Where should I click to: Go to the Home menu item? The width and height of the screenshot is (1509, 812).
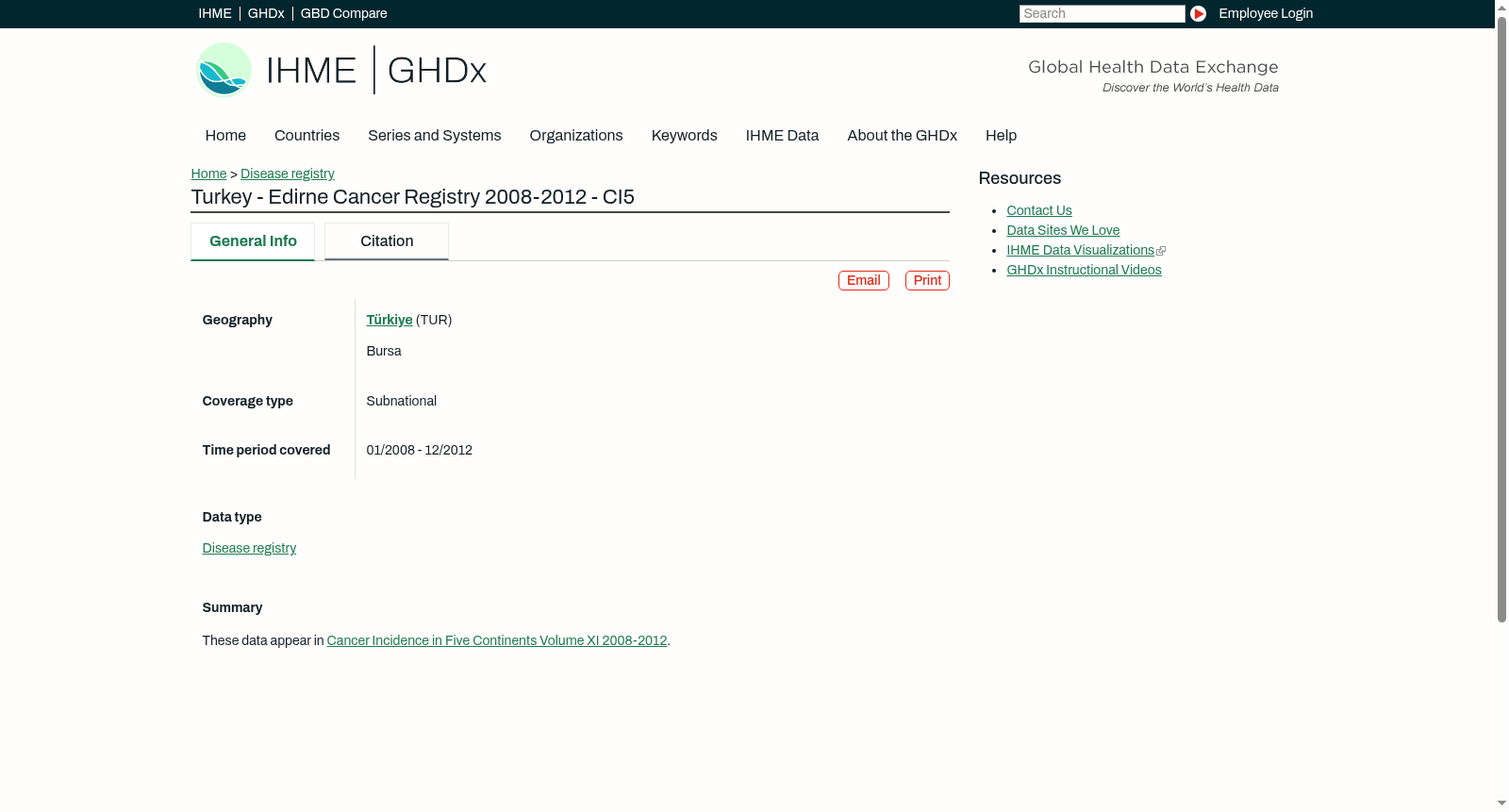coord(225,136)
